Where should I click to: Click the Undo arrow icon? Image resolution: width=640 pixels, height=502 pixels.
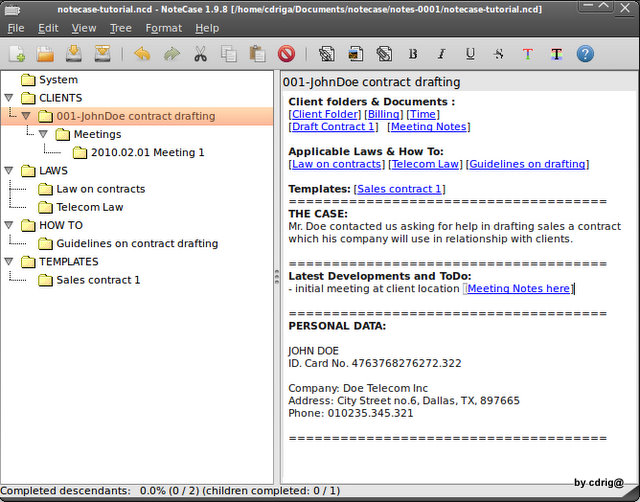(x=142, y=54)
